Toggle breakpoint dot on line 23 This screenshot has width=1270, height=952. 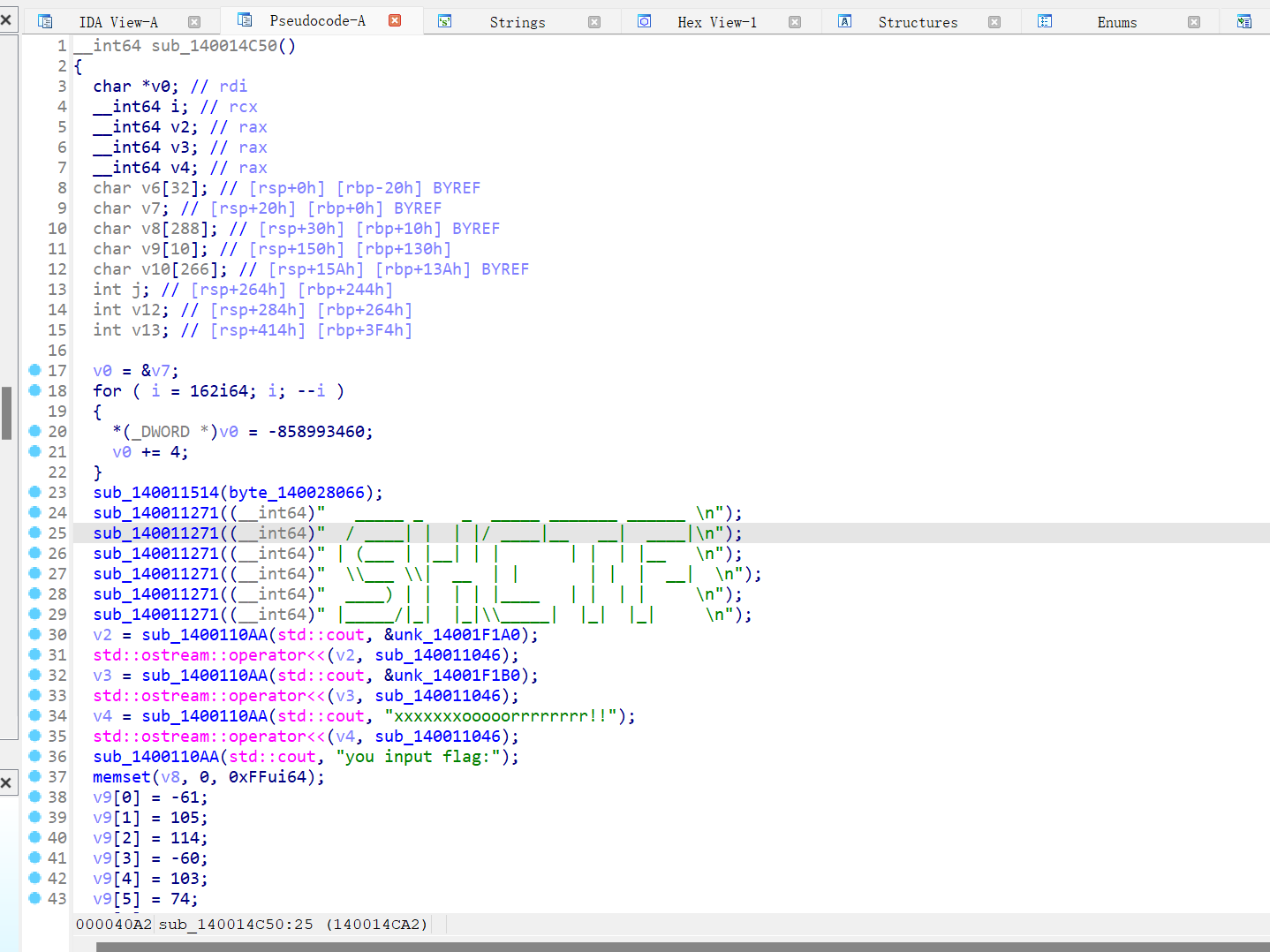pyautogui.click(x=35, y=492)
